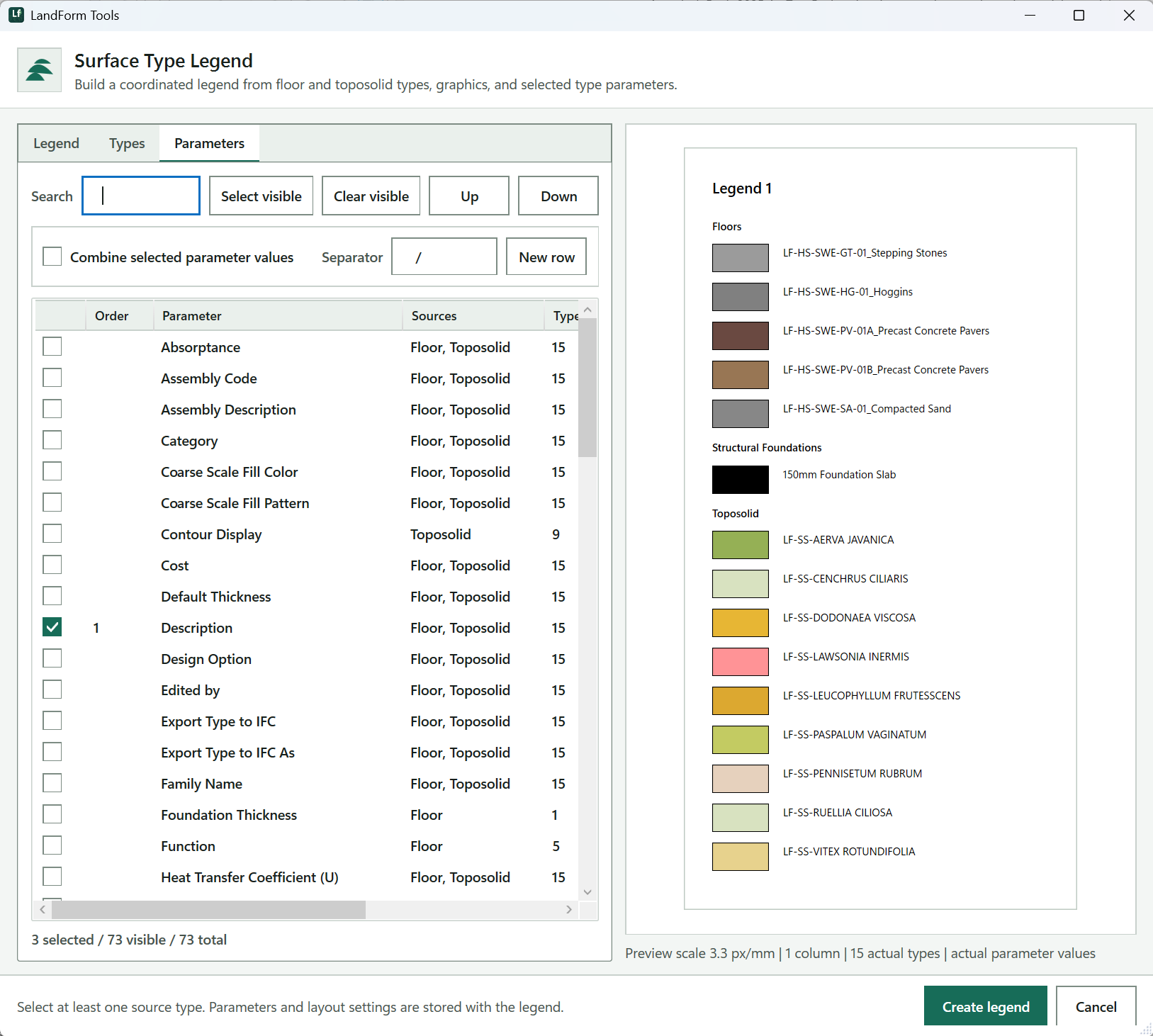1153x1036 pixels.
Task: Sort by the Parameter column header
Action: tap(278, 315)
